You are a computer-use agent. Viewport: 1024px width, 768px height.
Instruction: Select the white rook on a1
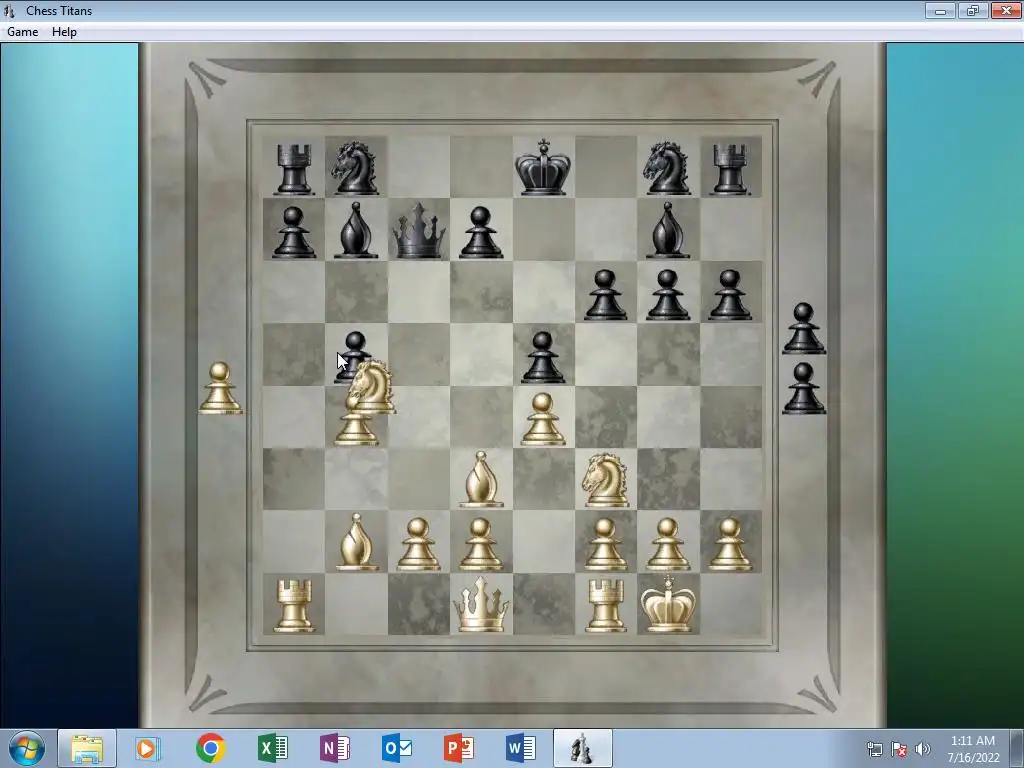pos(294,607)
